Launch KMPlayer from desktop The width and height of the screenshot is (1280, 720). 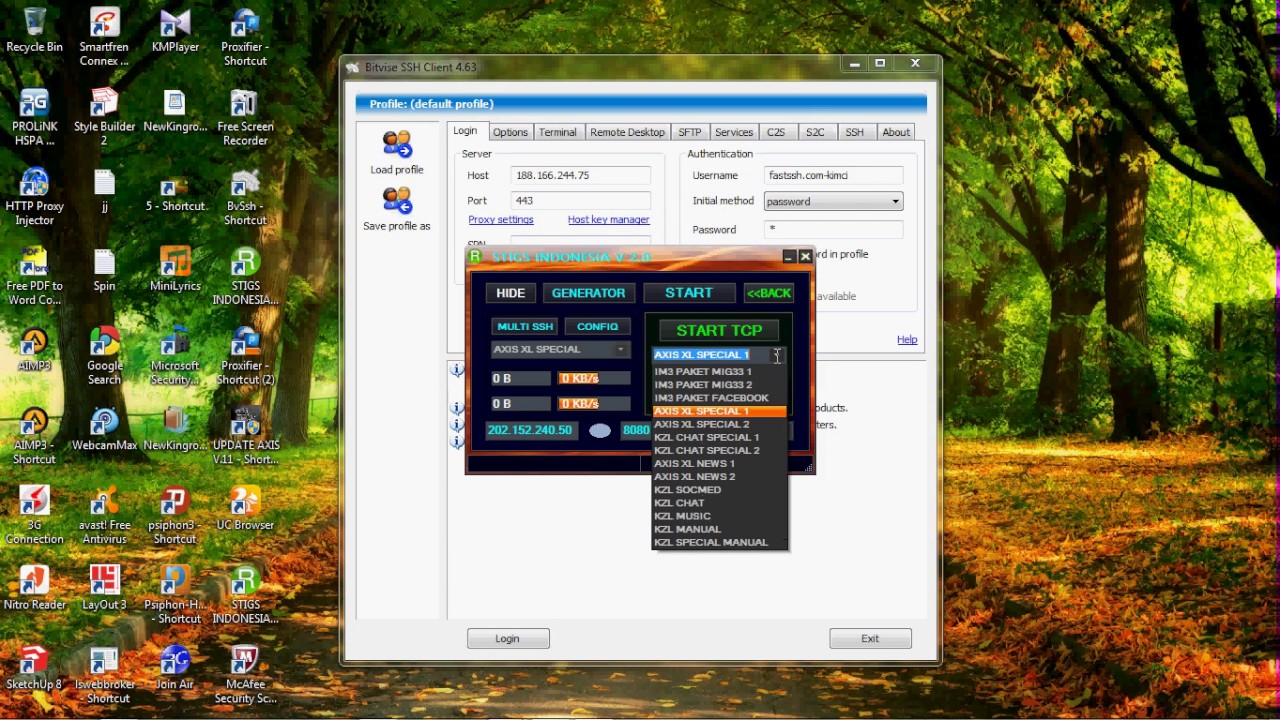pos(175,30)
